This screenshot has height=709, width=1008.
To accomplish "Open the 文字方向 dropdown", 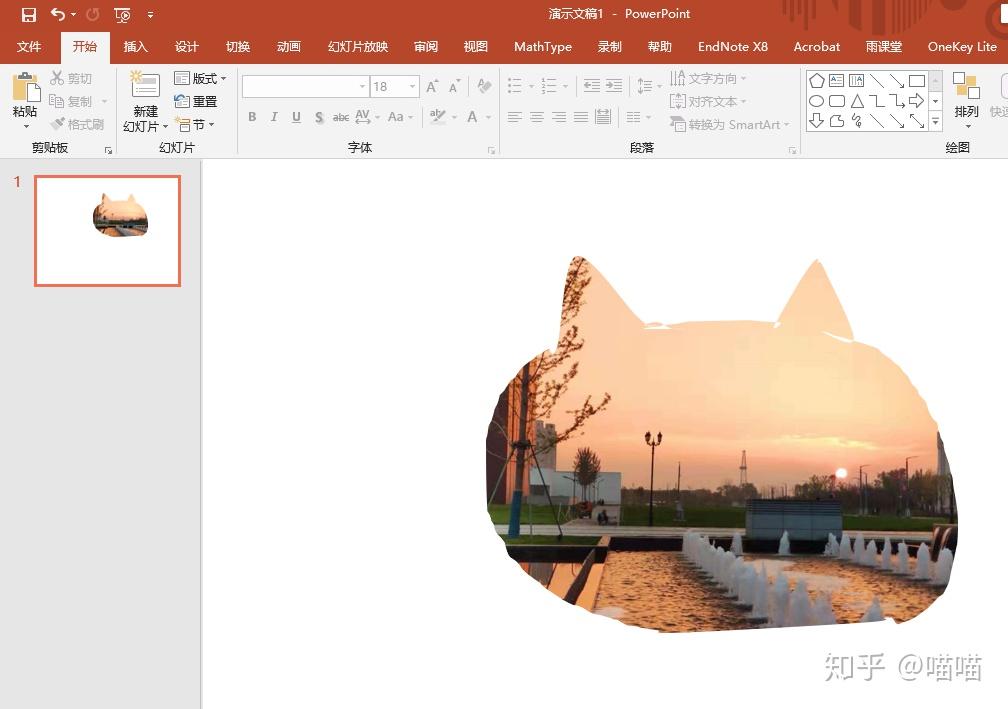I will point(708,78).
